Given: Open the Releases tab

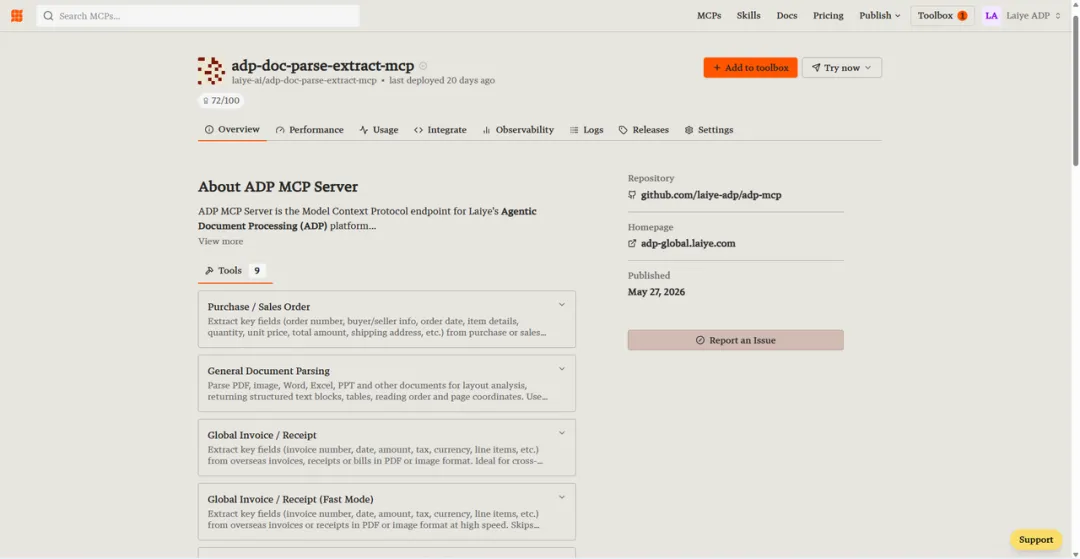Looking at the screenshot, I should pos(643,129).
